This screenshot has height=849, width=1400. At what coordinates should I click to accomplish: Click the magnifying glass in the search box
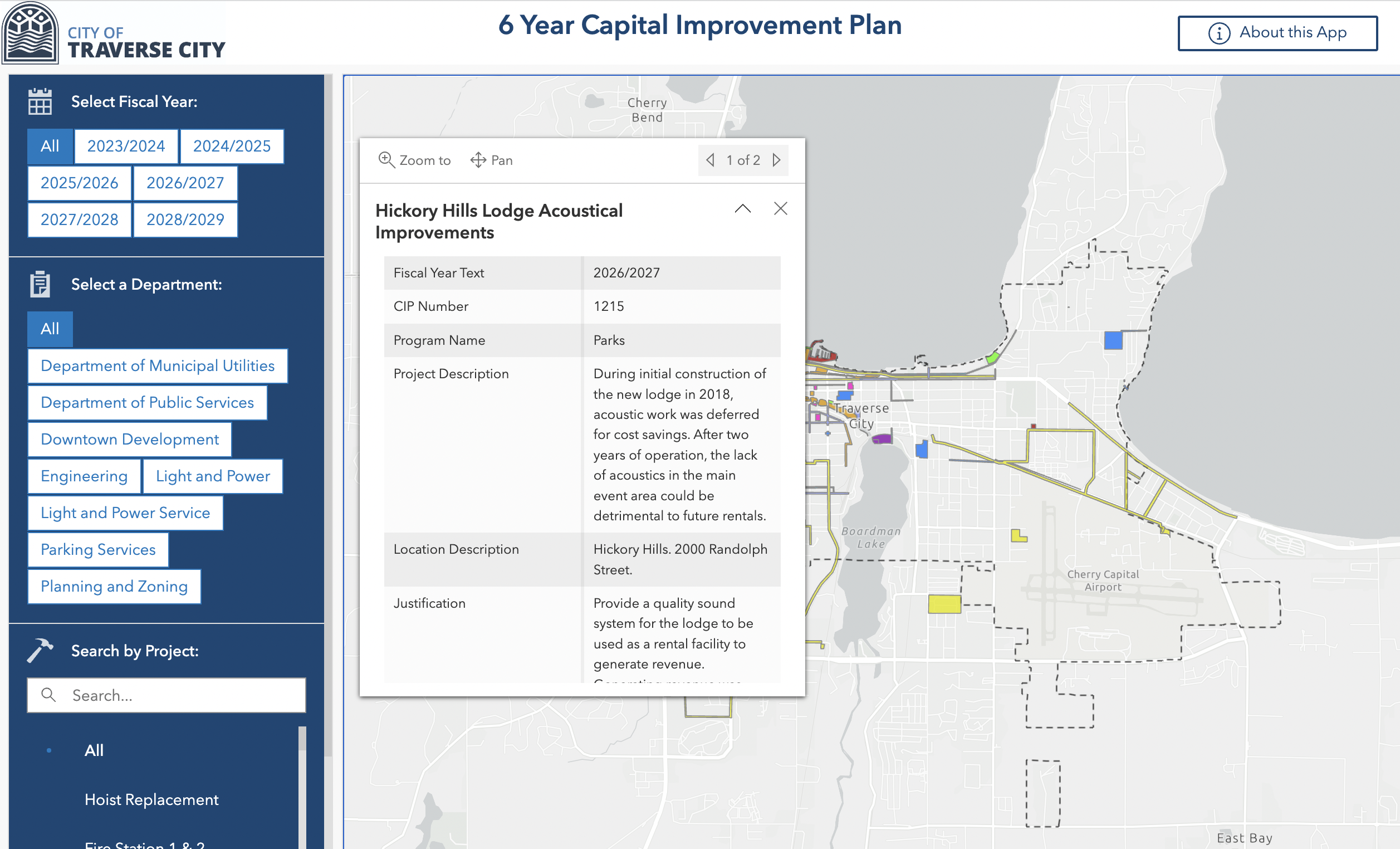click(x=48, y=695)
